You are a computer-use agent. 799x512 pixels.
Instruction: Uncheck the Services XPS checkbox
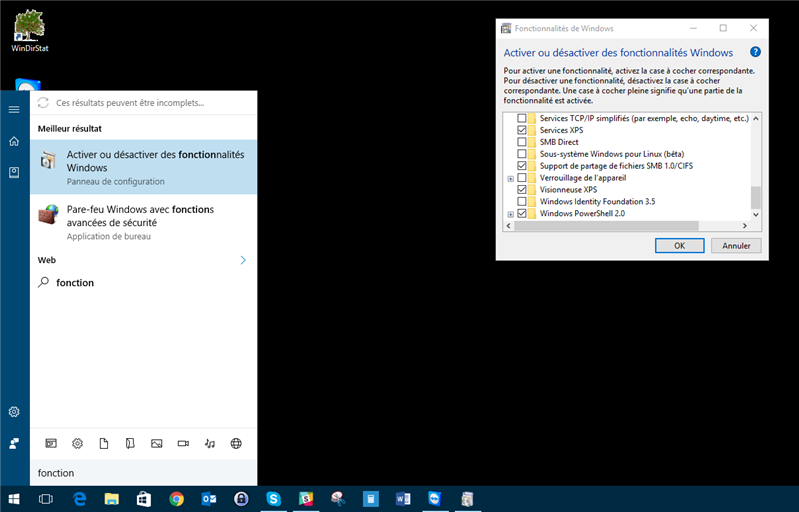522,130
